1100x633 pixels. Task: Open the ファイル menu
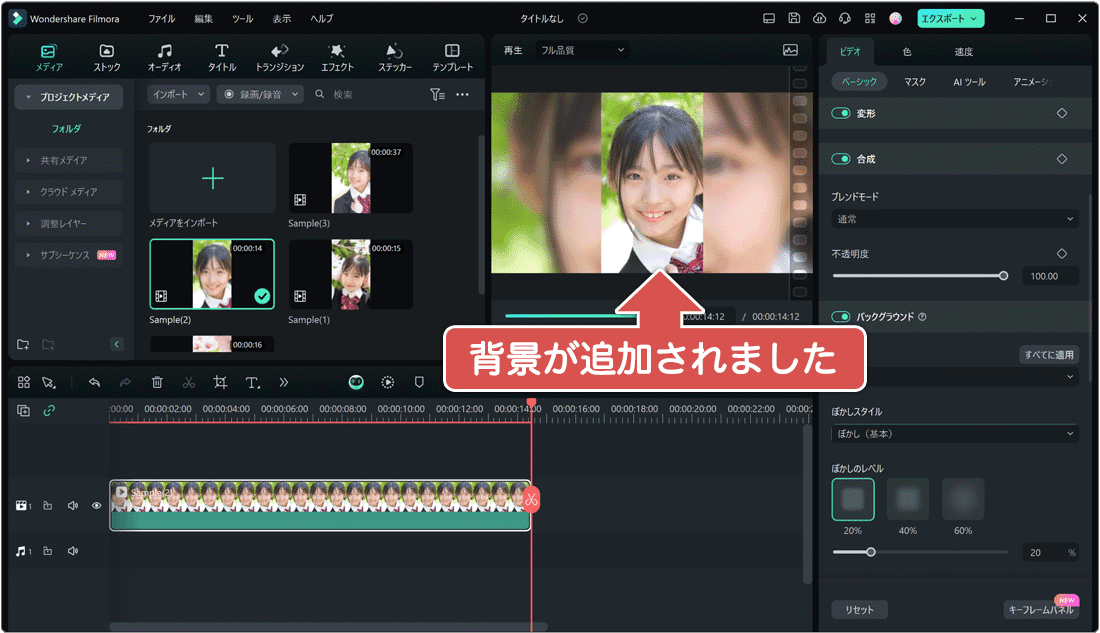coord(160,17)
